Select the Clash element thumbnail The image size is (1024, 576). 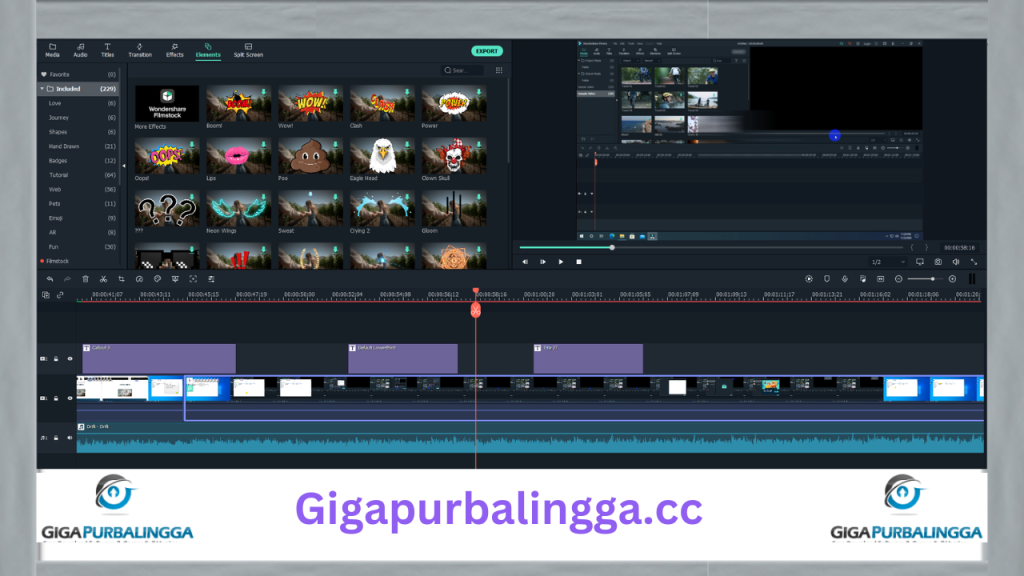382,103
